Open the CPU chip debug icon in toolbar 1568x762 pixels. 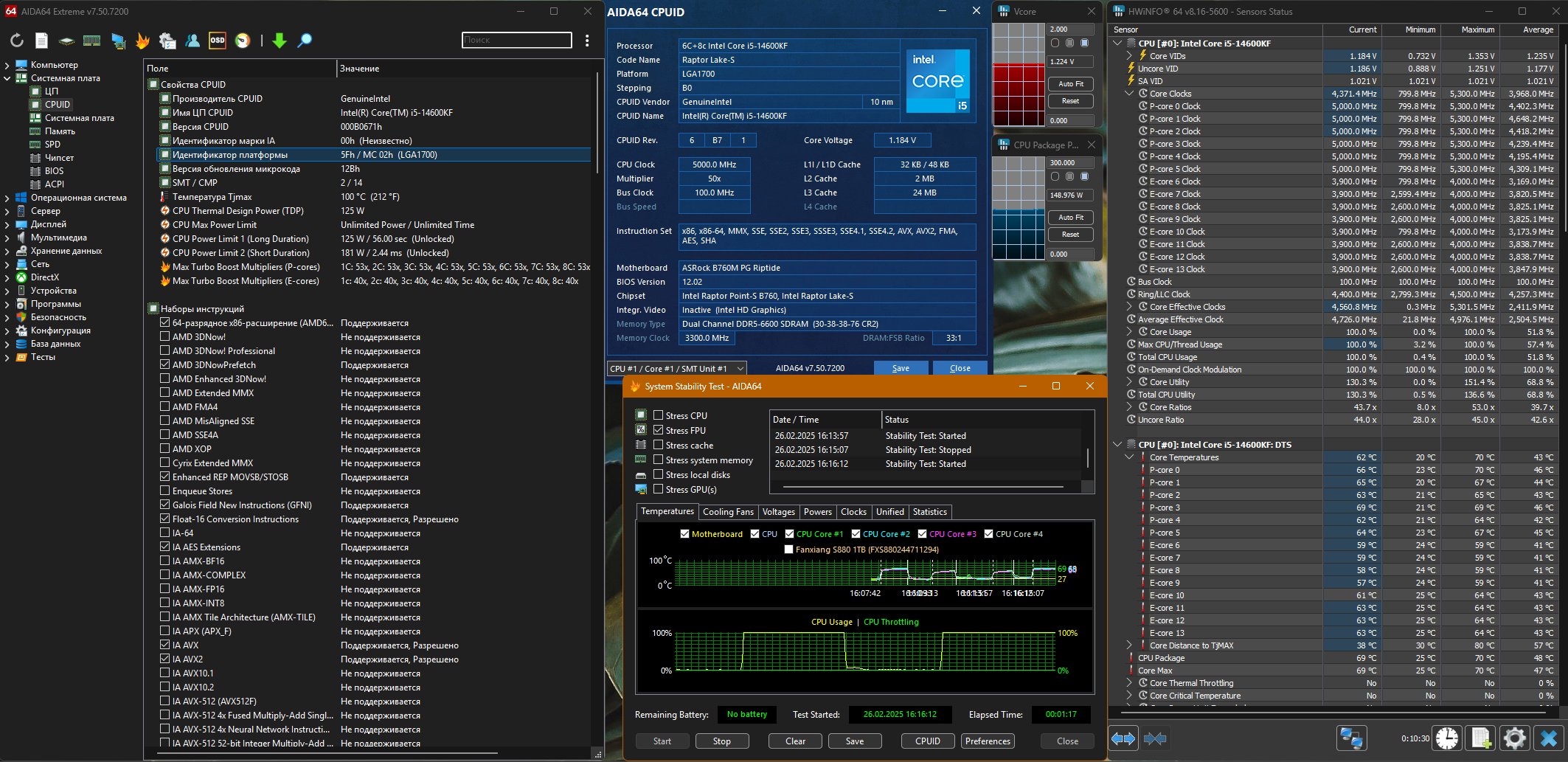pos(66,41)
